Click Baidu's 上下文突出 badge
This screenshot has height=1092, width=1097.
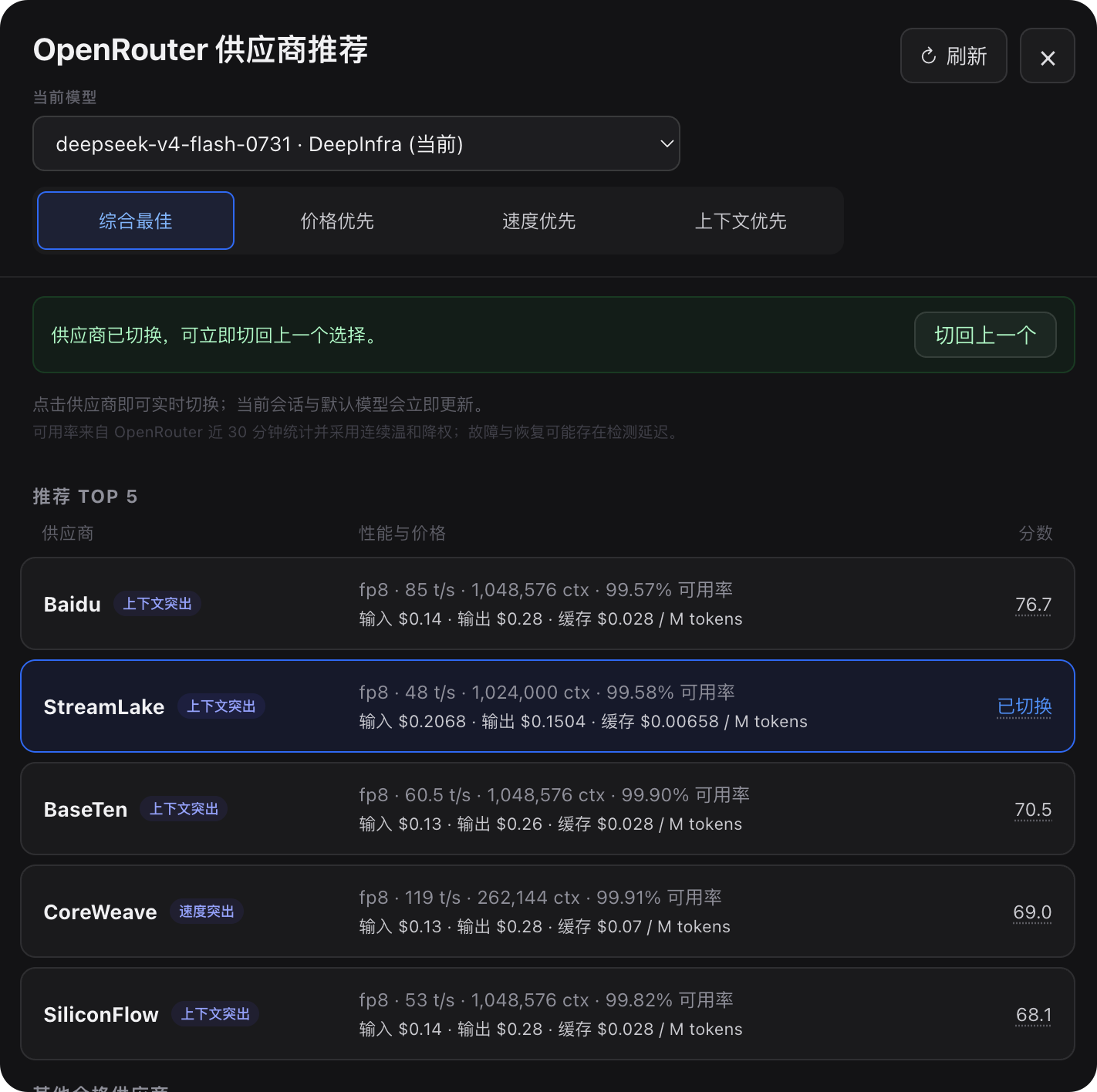(x=157, y=604)
